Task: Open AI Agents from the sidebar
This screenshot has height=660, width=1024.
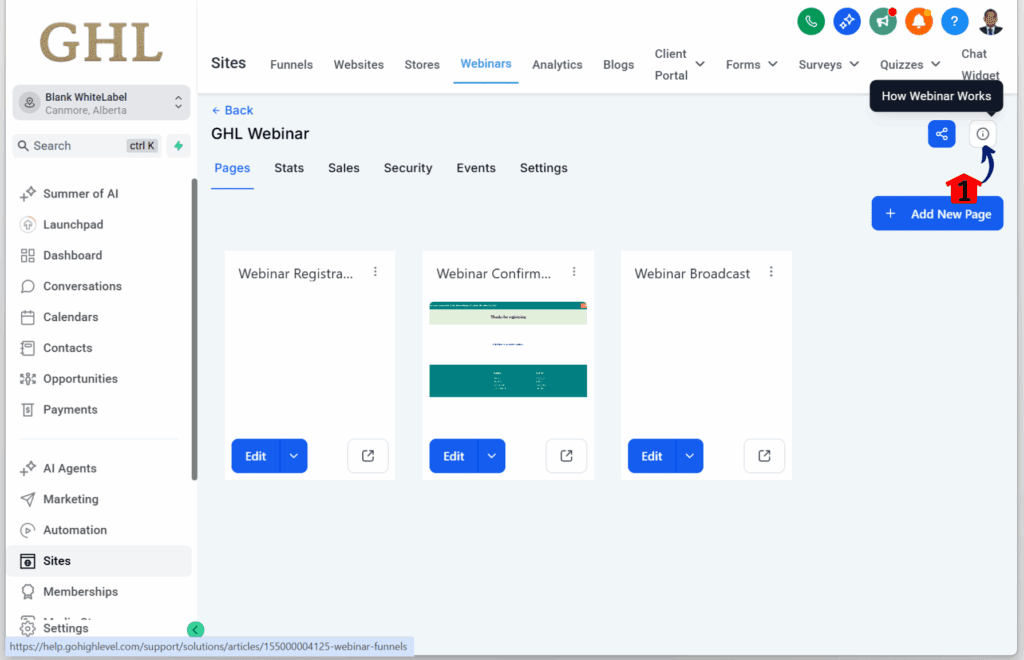Action: click(69, 468)
